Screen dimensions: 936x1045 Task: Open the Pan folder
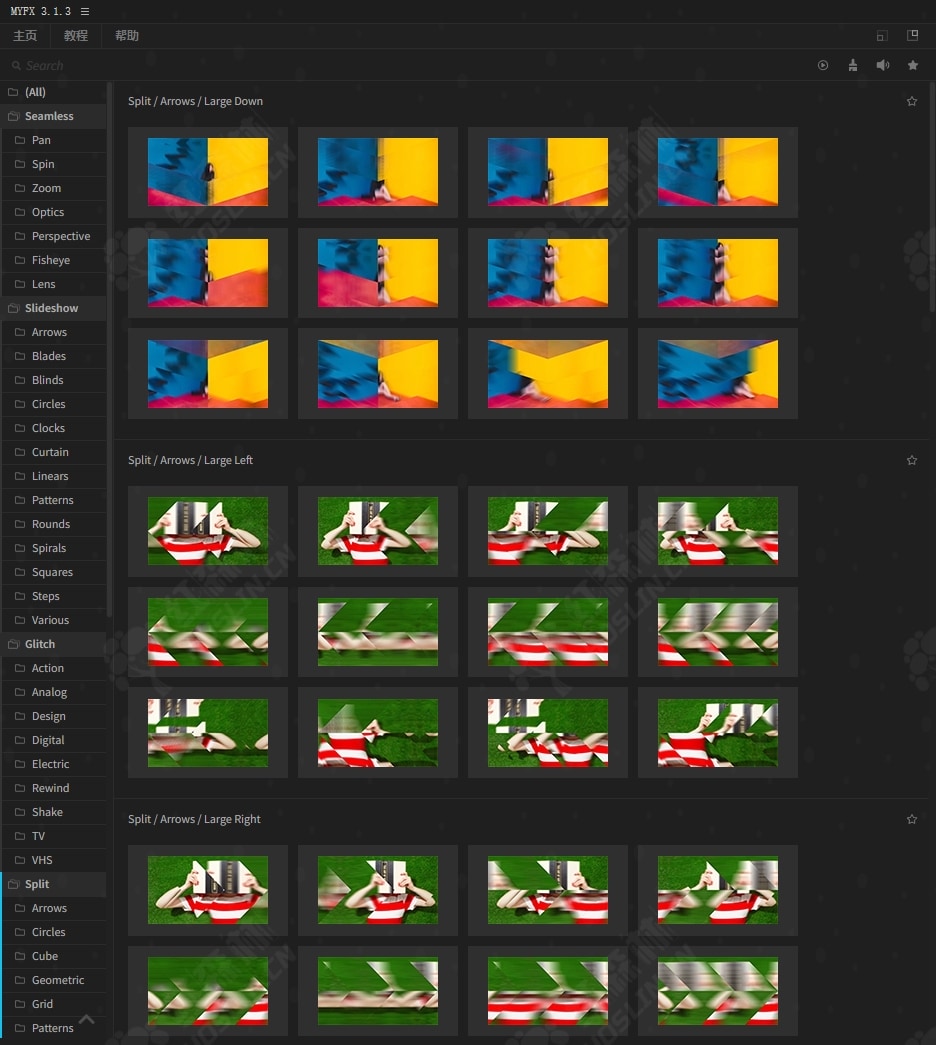tap(54, 140)
